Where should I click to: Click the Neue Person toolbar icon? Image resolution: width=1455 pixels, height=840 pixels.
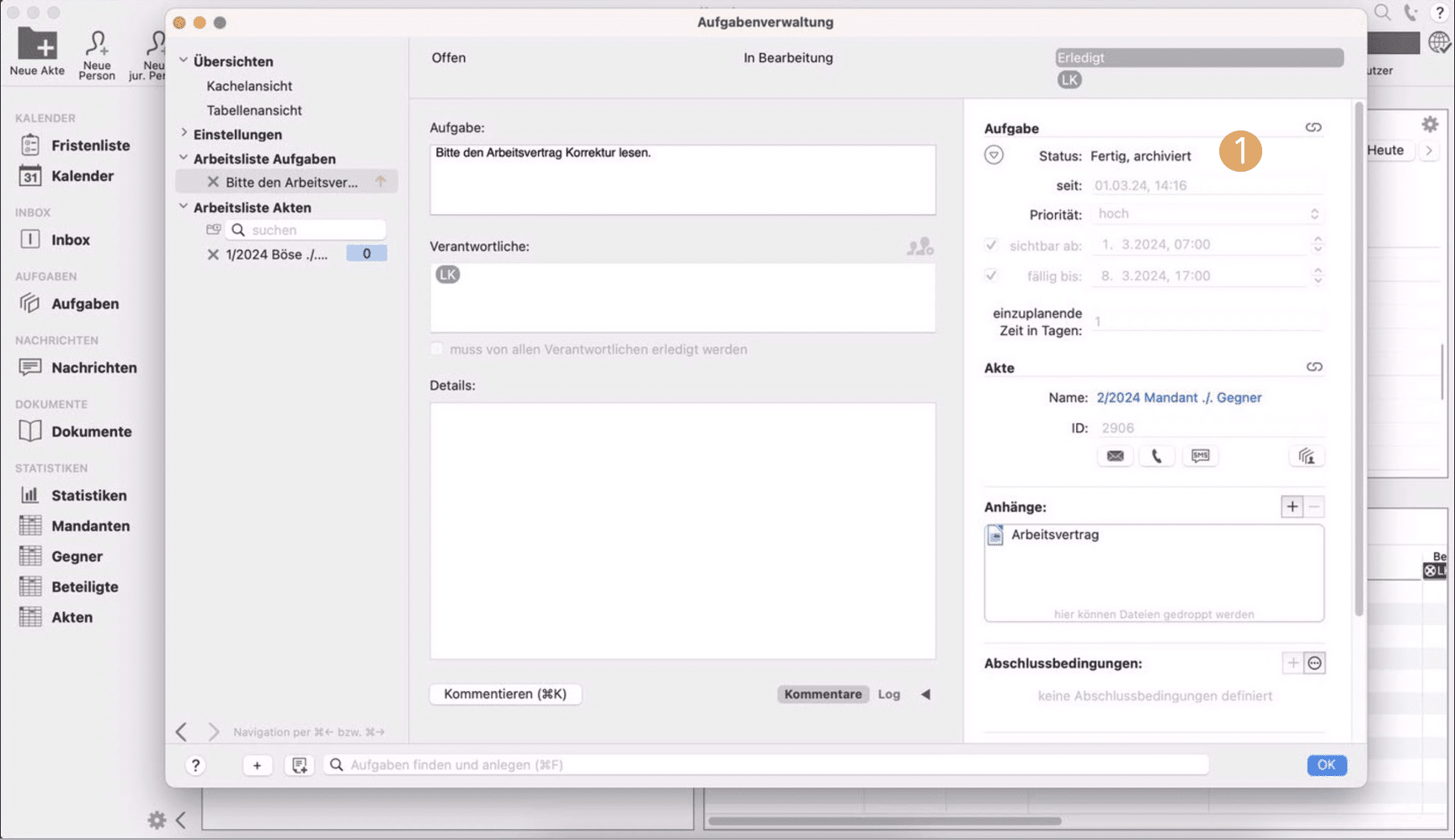tap(97, 42)
